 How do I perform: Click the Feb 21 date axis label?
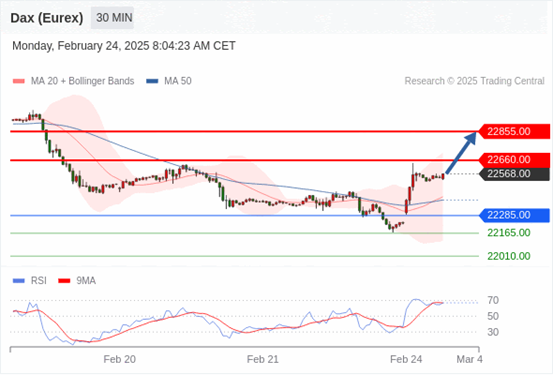263,359
